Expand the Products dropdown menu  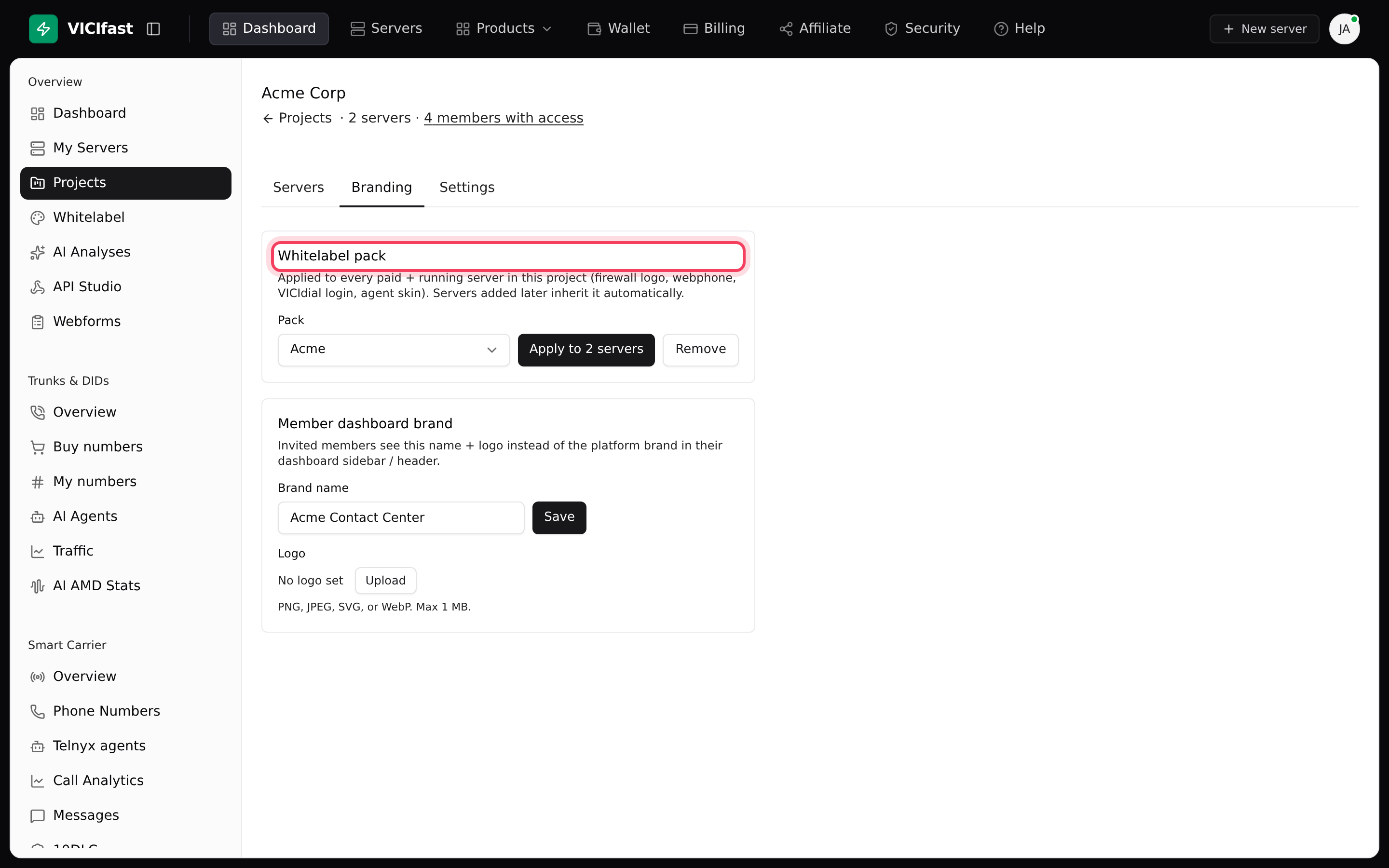(504, 29)
